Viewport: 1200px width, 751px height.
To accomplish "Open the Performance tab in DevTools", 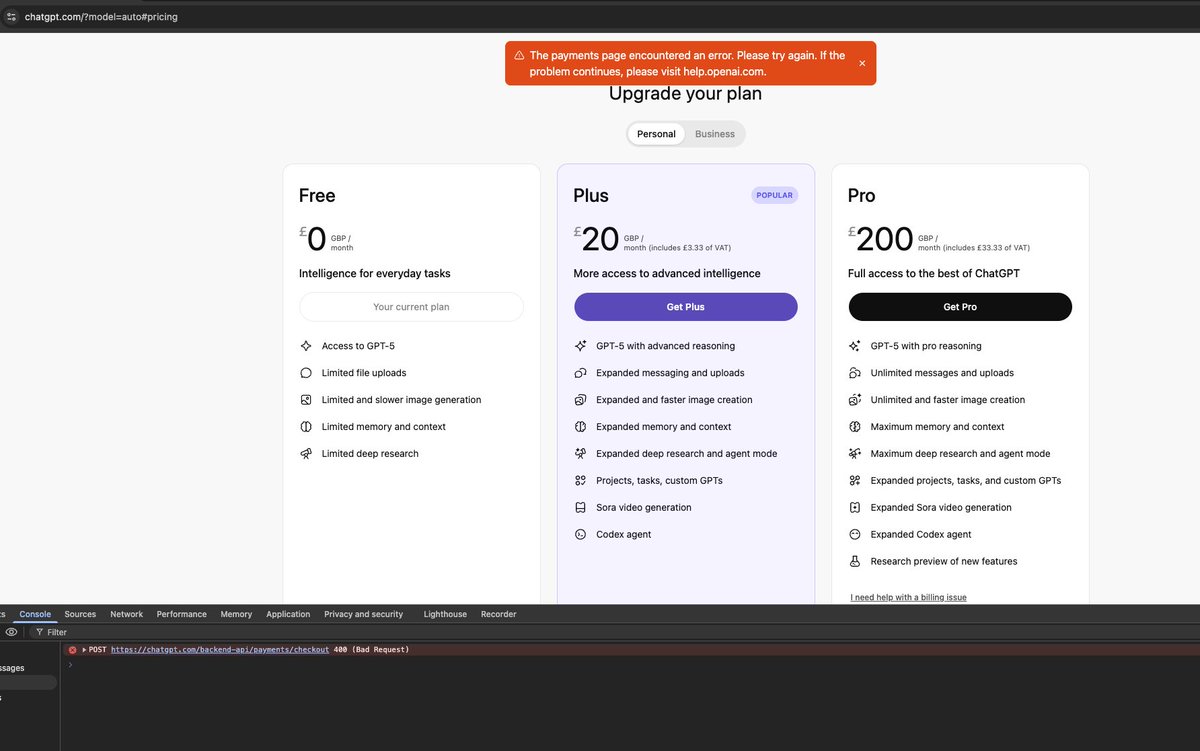I will pyautogui.click(x=182, y=614).
